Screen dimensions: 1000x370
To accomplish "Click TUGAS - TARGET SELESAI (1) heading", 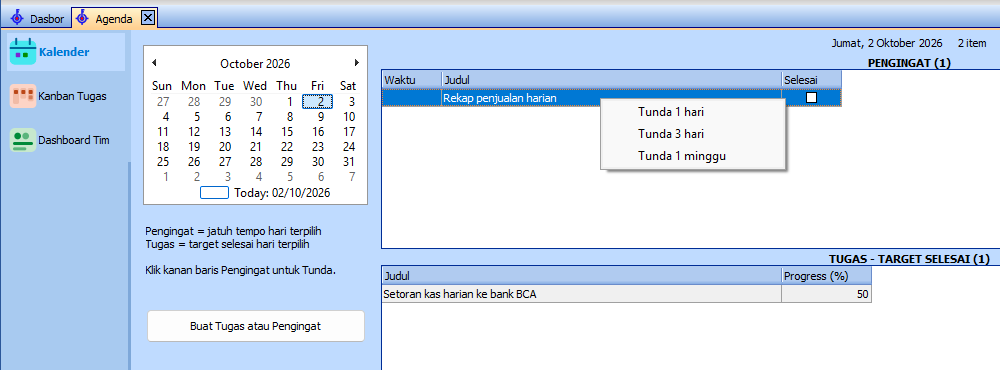I will tap(909, 259).
